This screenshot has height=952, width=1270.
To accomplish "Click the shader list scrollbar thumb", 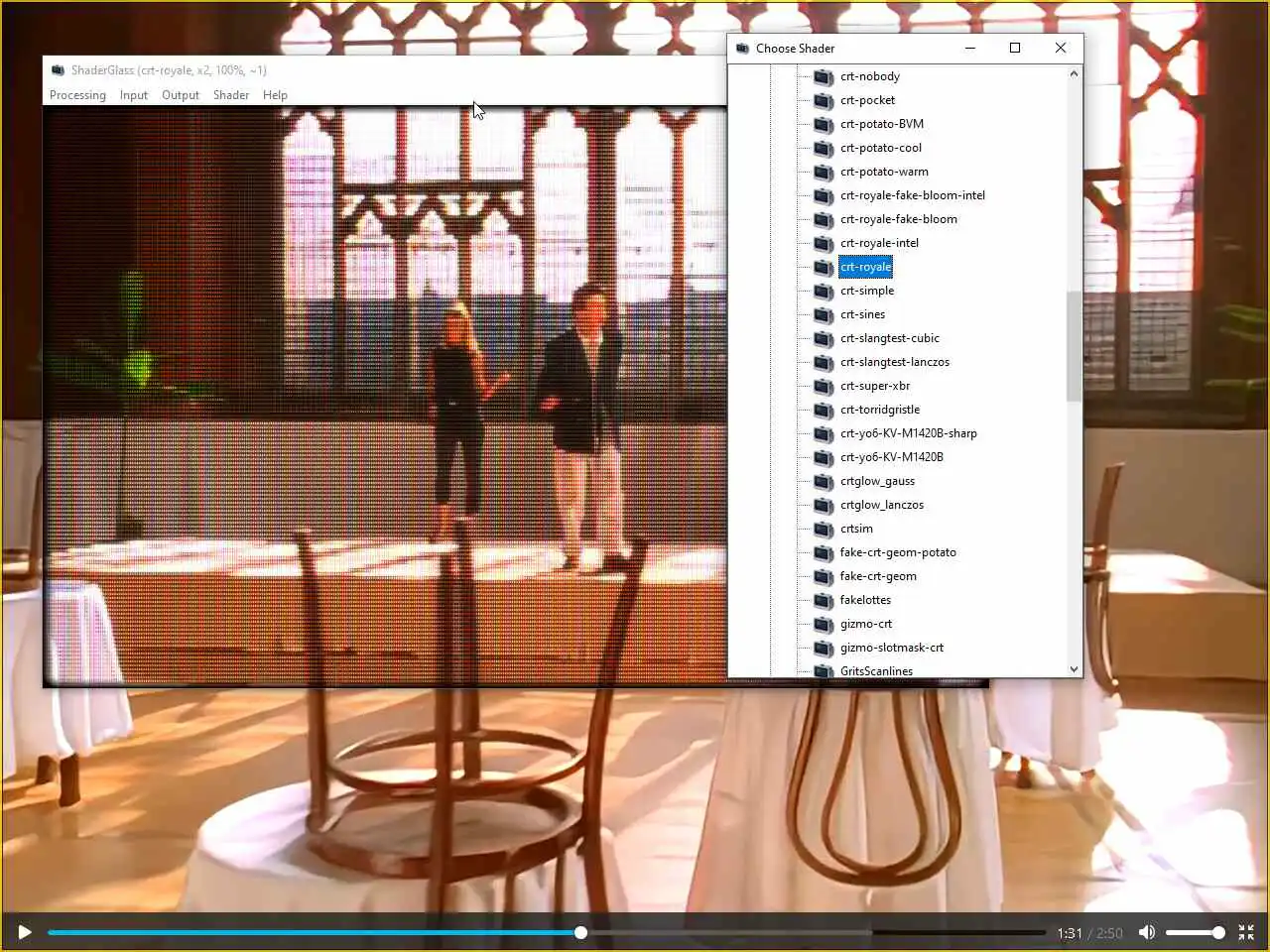I will click(1074, 347).
